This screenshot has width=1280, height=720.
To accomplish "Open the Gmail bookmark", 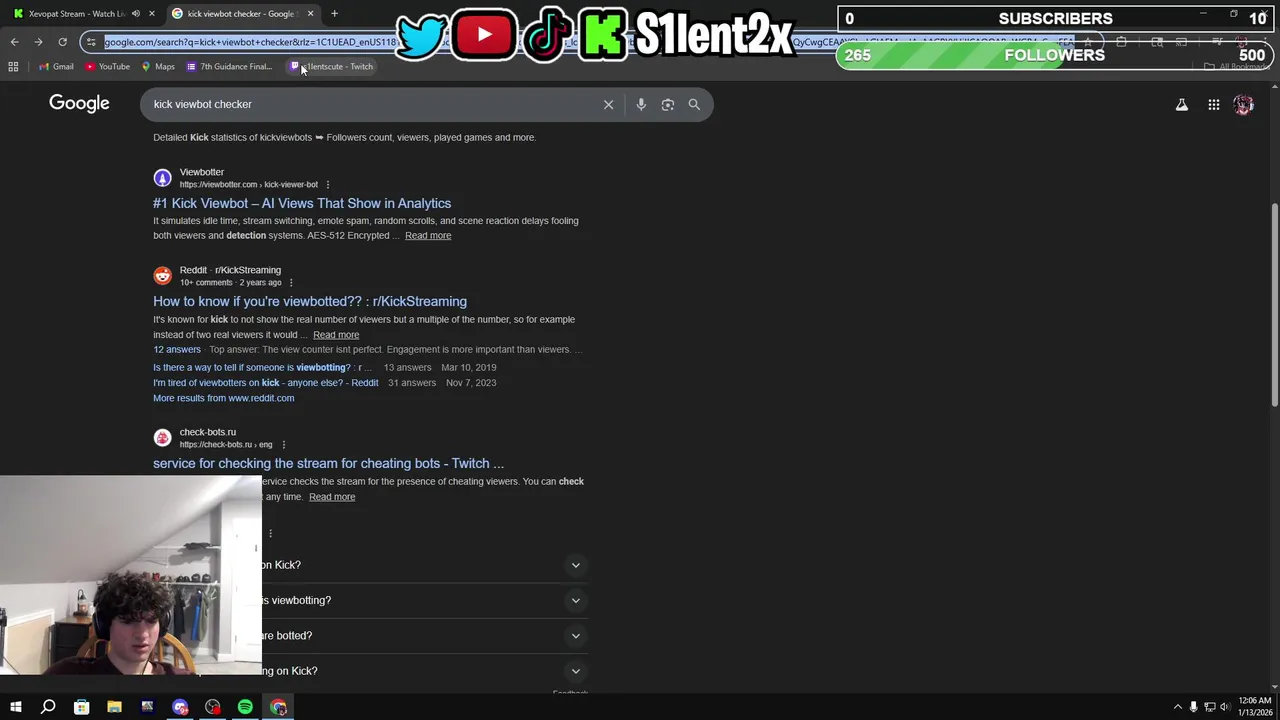I will (56, 67).
